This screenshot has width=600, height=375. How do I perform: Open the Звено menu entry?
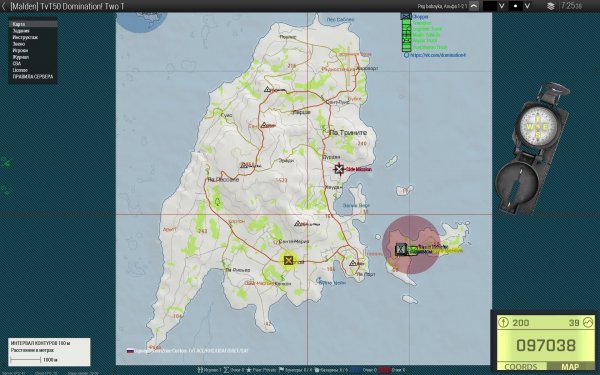[33, 44]
